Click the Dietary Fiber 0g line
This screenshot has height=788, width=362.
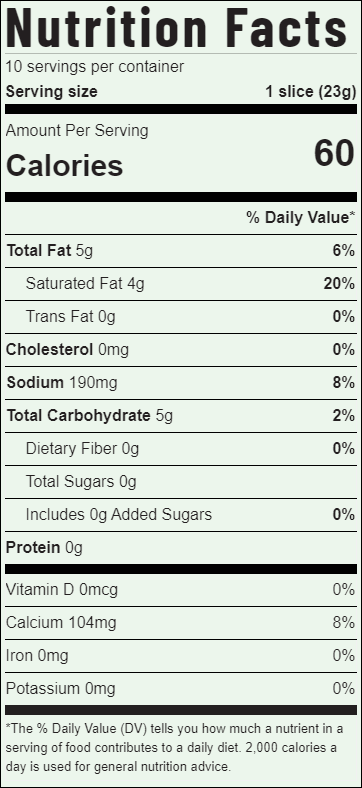coord(181,449)
